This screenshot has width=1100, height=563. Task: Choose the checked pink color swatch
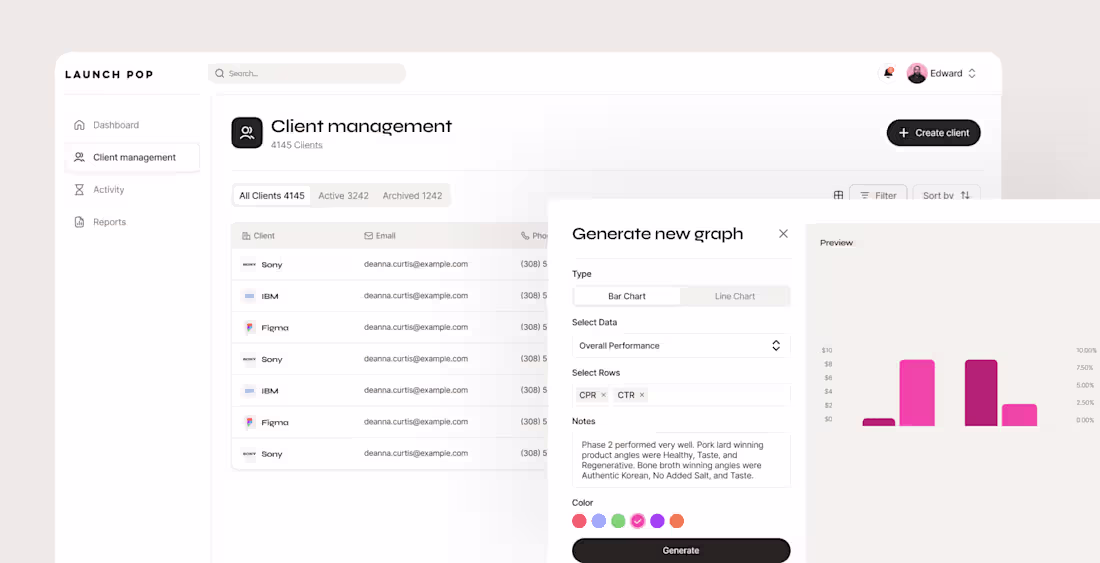638,521
